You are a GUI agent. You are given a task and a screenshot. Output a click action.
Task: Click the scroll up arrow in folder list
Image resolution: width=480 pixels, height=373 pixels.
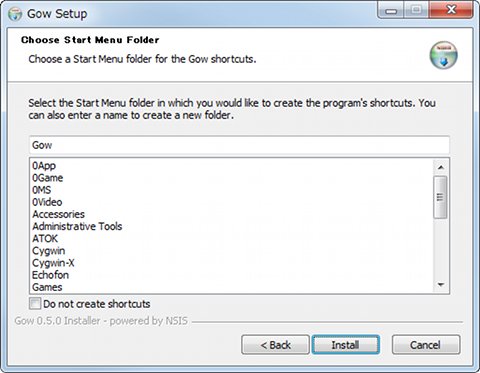441,167
